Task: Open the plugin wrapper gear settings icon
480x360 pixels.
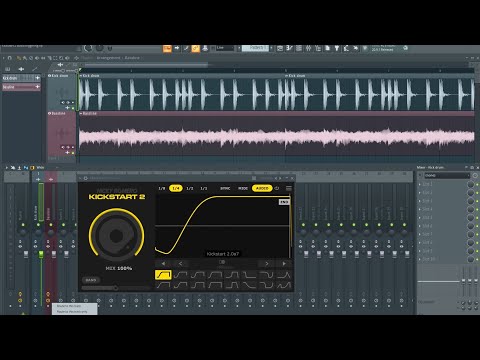Action: click(86, 178)
